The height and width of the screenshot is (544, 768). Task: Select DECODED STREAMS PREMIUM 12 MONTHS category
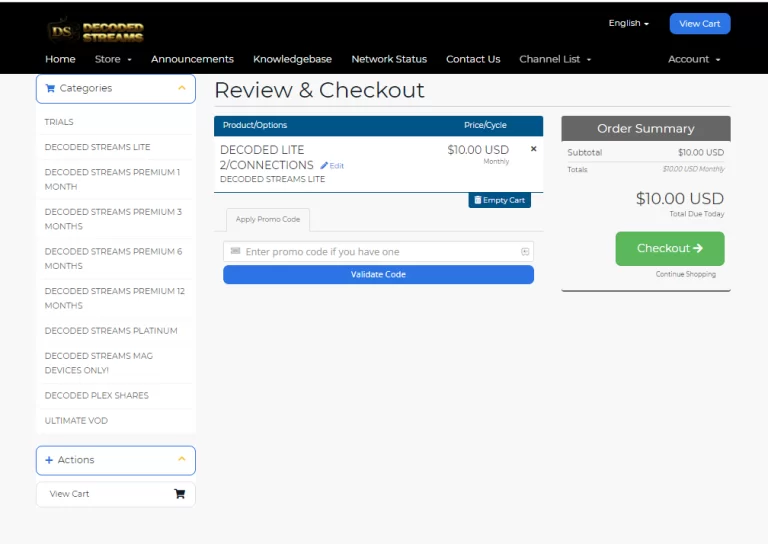point(115,298)
